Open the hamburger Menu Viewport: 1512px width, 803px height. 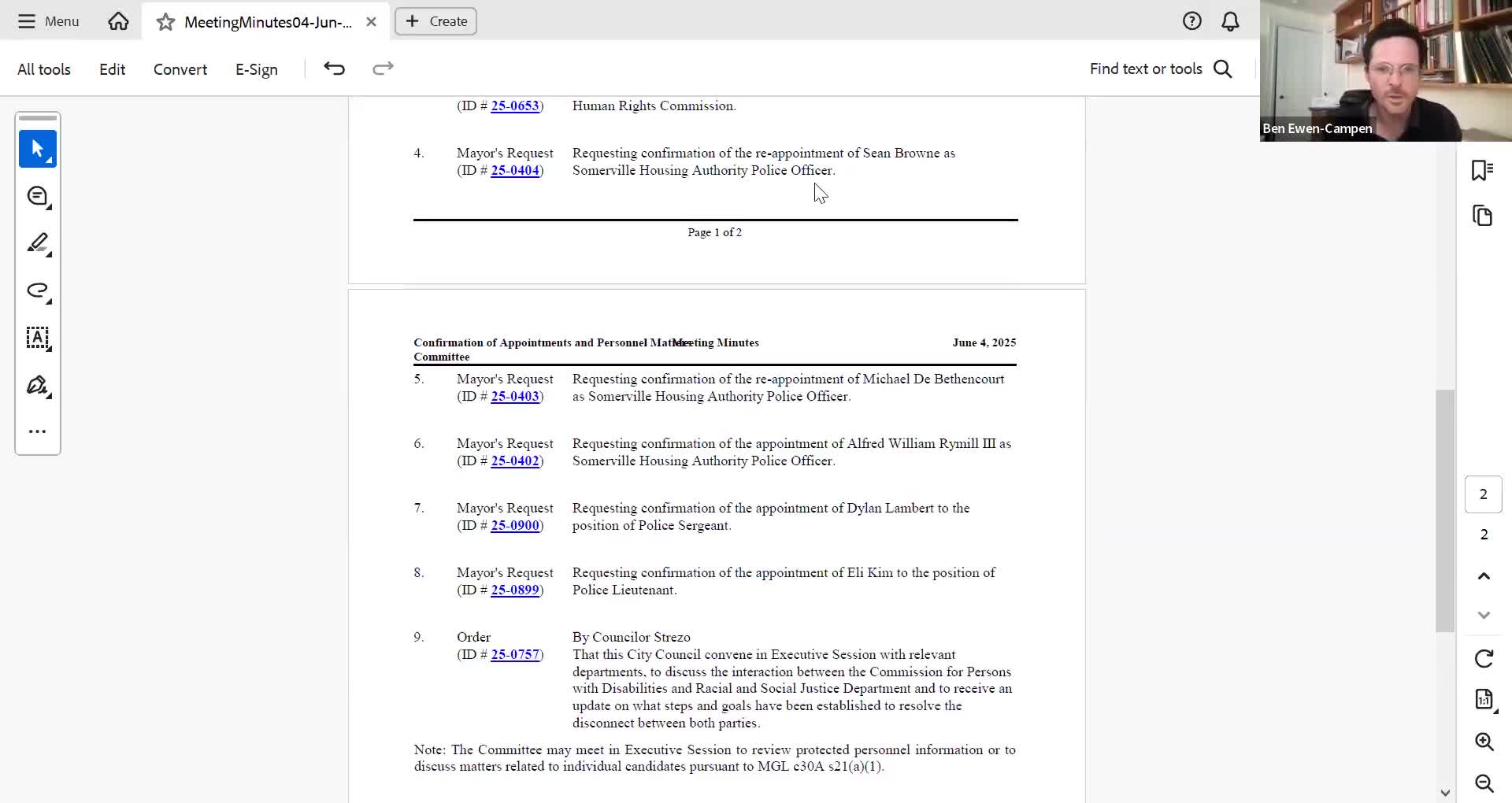[x=48, y=21]
